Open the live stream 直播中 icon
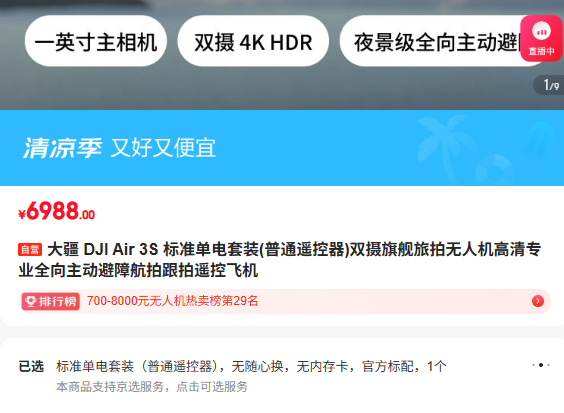The height and width of the screenshot is (413, 564). click(541, 38)
